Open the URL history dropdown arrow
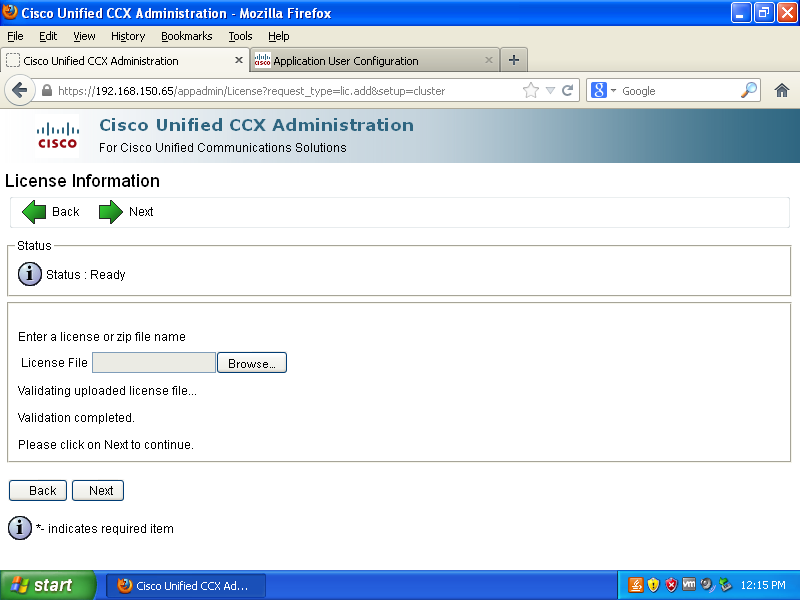 550,91
